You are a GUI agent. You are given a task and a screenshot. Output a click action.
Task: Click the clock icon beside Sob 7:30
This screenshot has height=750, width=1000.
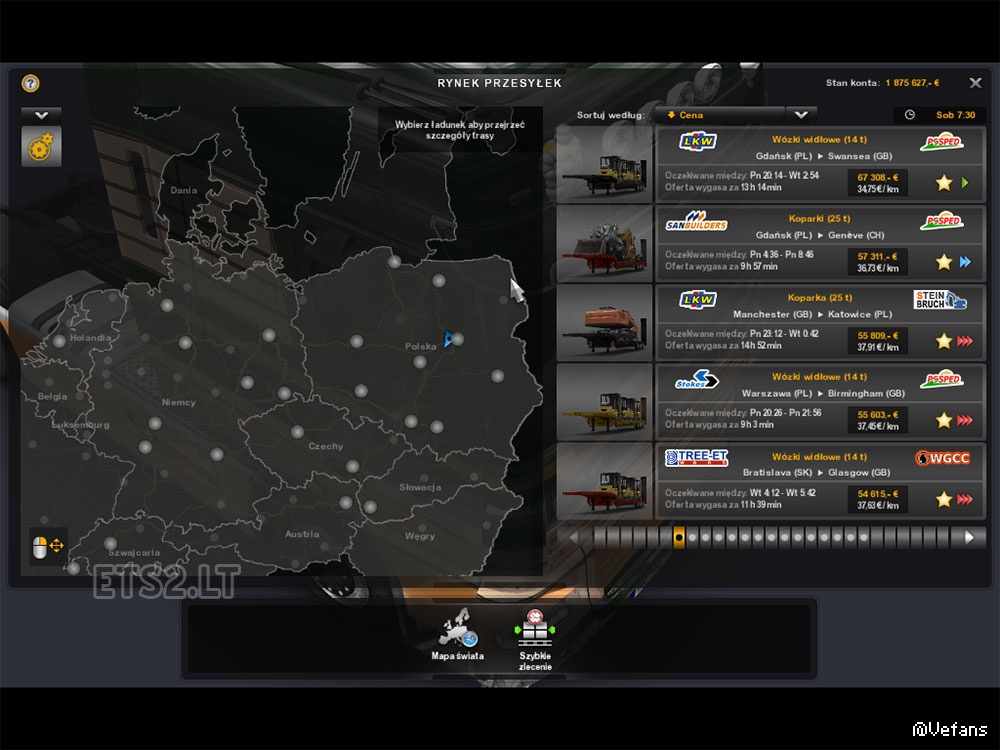[x=909, y=115]
